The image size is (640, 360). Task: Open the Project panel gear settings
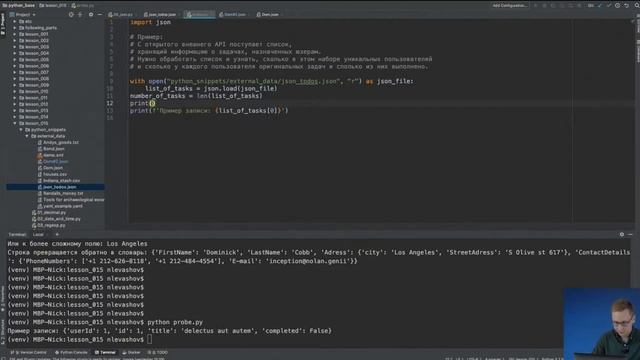[91, 14]
